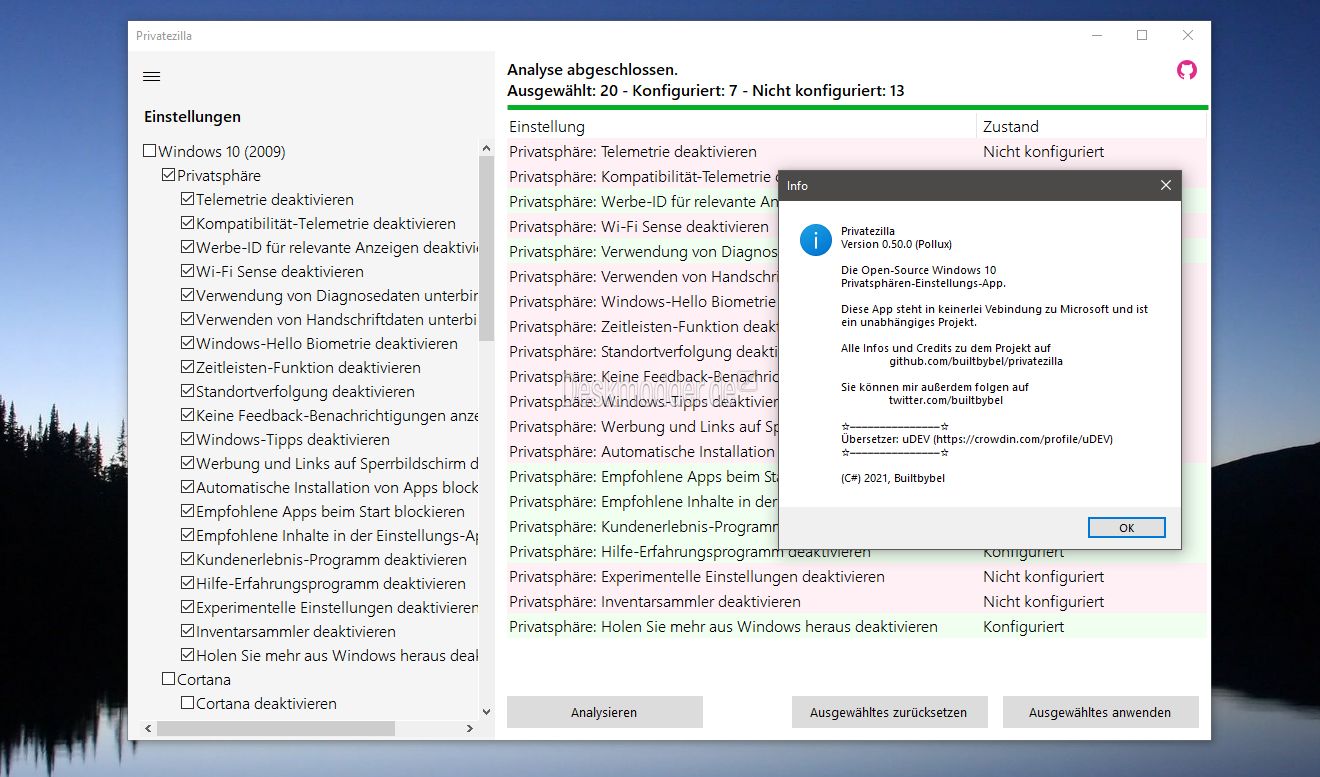
Task: Click the blue information icon in dialog
Action: point(816,240)
